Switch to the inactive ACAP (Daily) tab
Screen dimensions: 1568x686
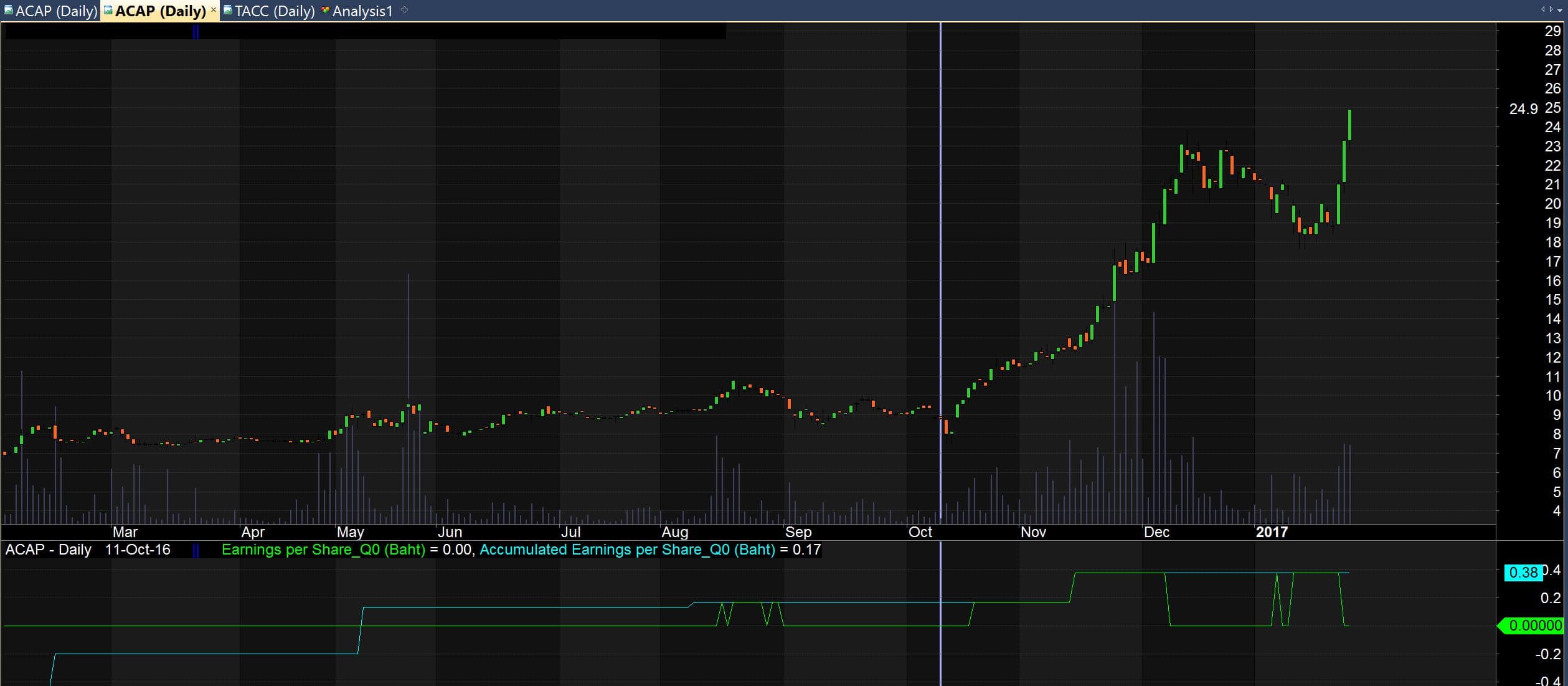[55, 11]
